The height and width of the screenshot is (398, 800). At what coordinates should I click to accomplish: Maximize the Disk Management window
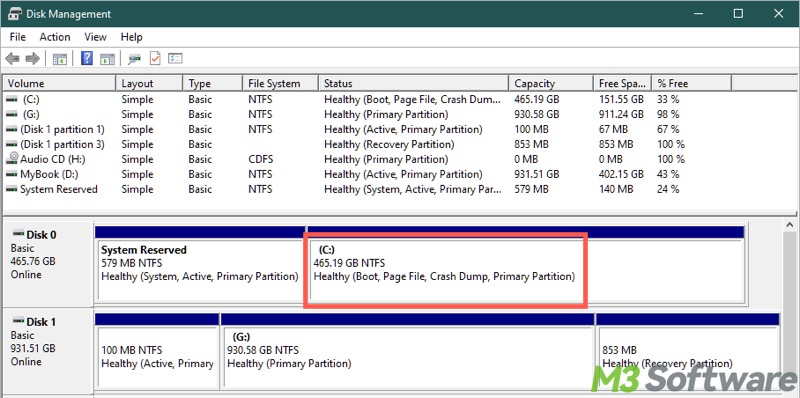click(738, 14)
